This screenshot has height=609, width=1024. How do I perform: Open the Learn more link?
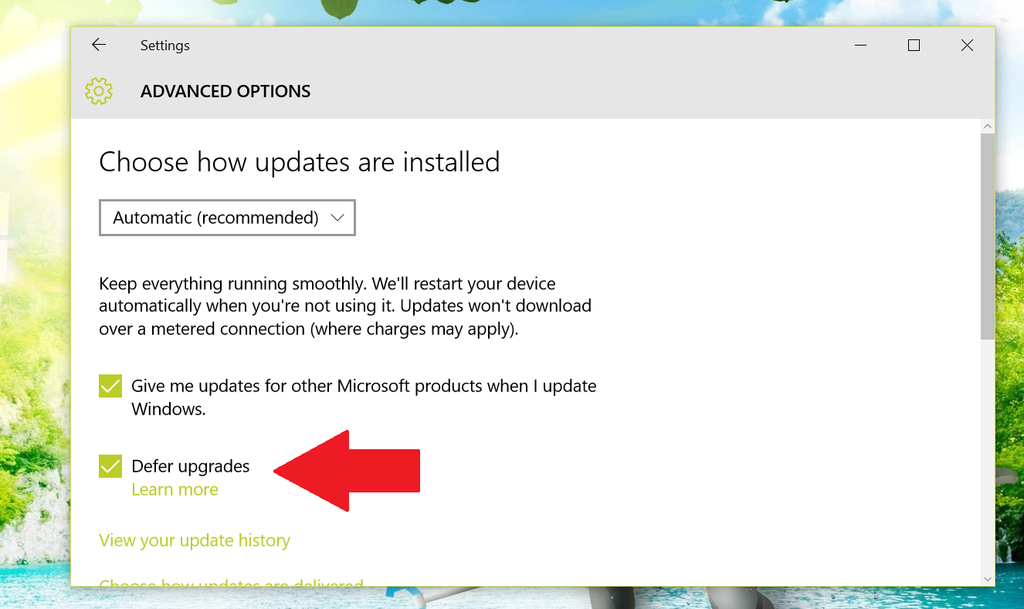tap(174, 489)
